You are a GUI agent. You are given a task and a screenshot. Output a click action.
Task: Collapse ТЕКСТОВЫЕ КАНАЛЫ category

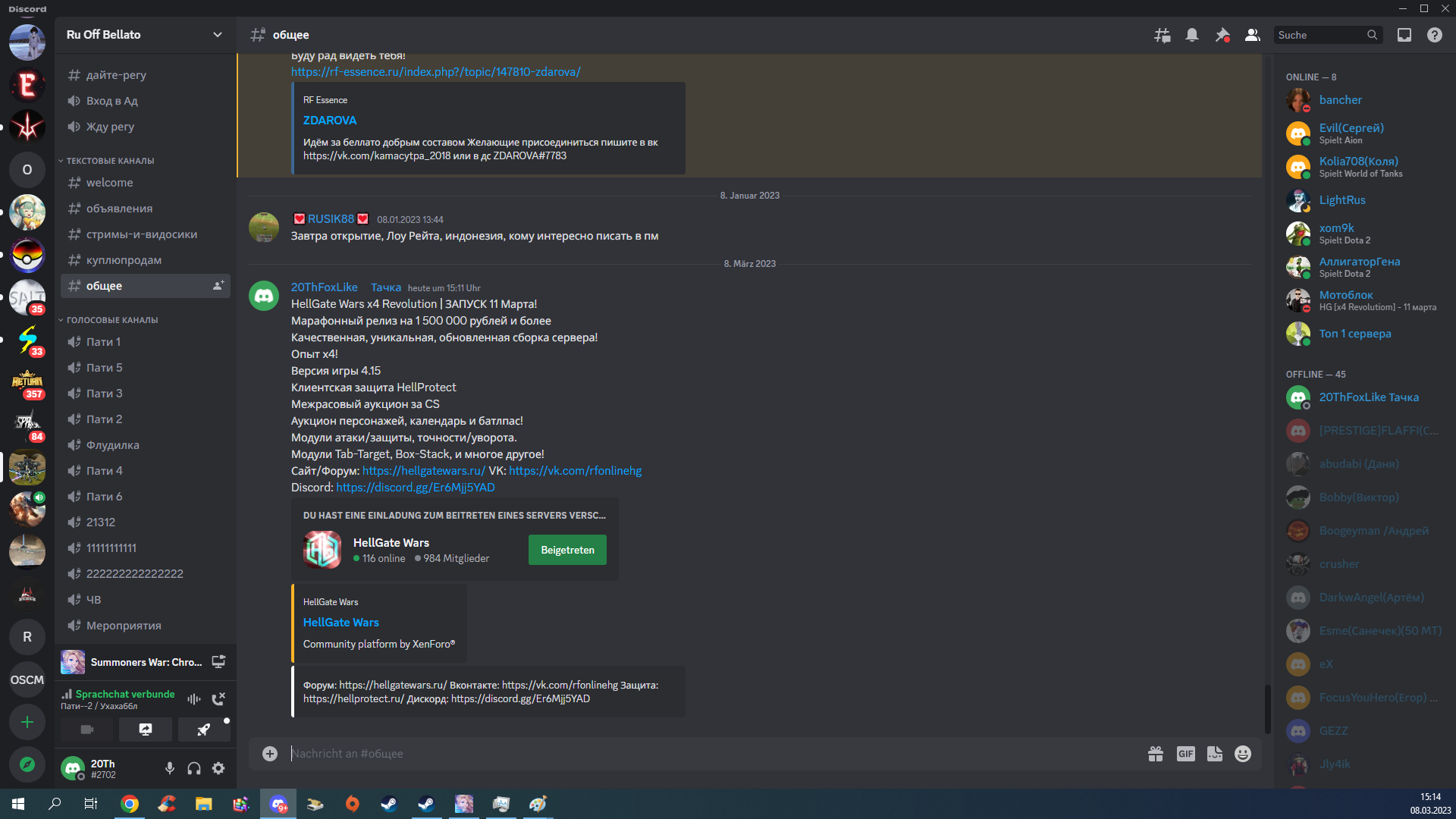pyautogui.click(x=109, y=161)
